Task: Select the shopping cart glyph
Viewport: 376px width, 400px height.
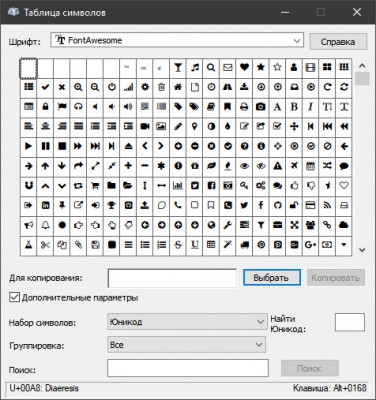Action: pos(95,186)
